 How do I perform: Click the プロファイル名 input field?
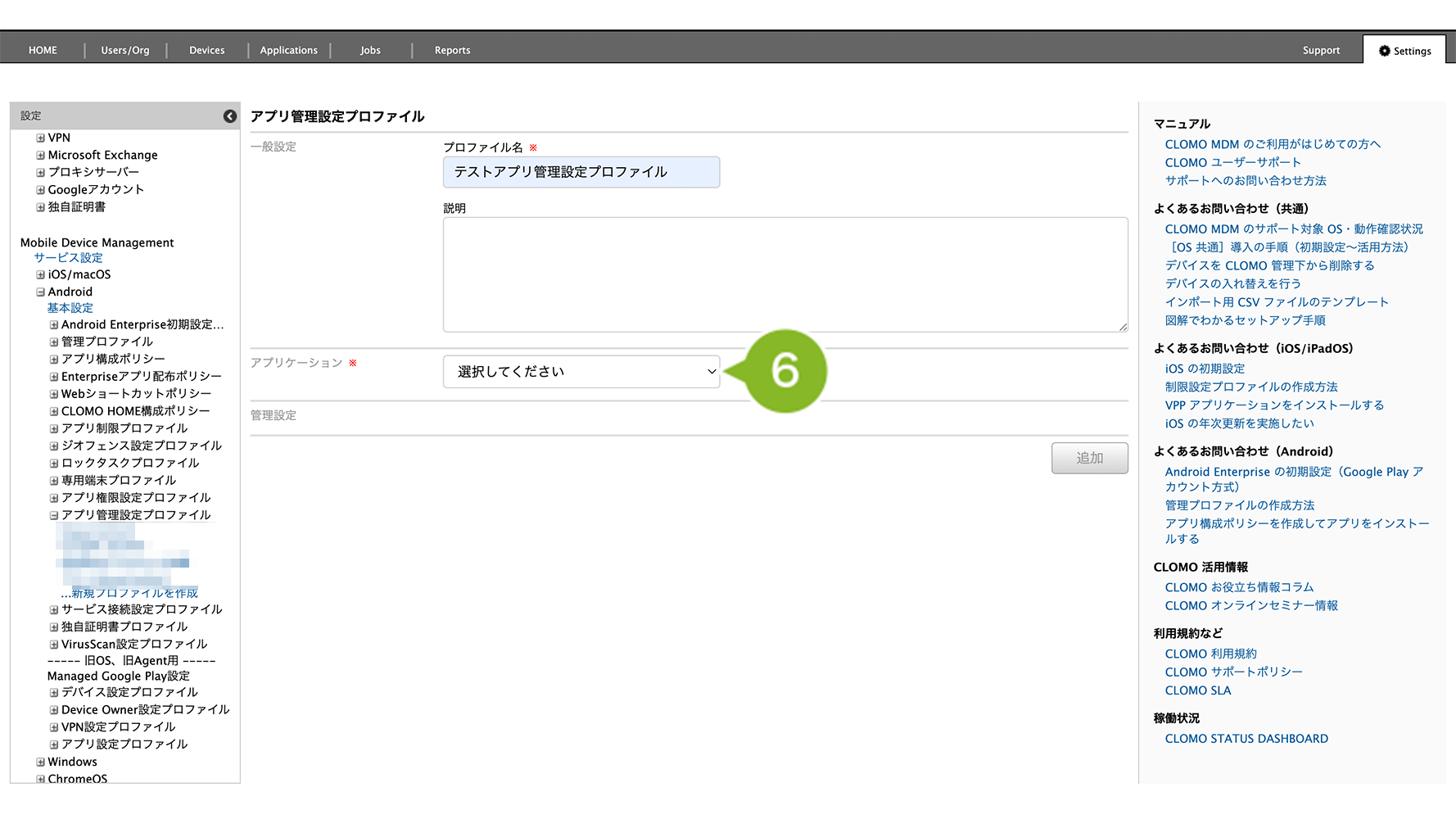pos(581,173)
